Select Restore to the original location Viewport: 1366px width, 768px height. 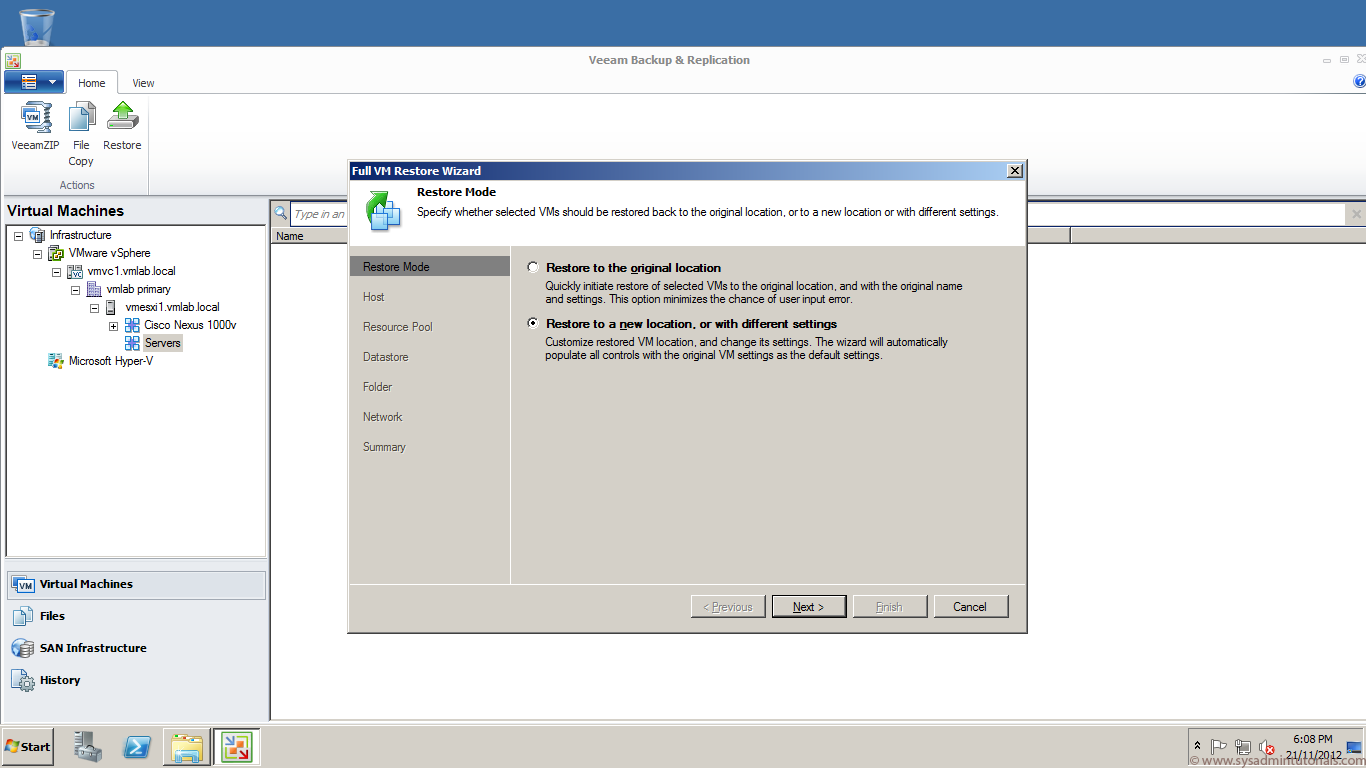coord(533,268)
